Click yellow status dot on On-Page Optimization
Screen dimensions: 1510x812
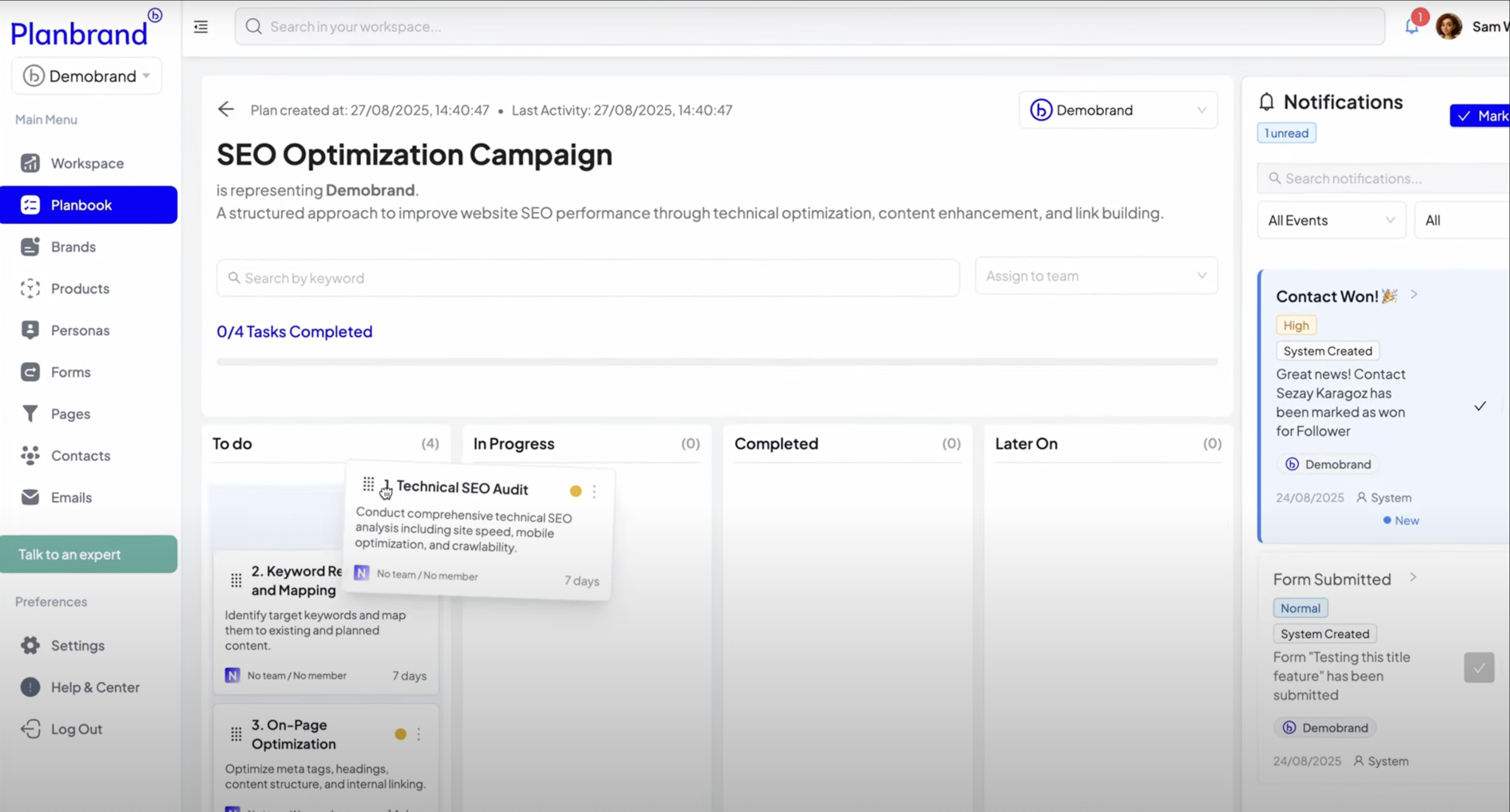pos(400,734)
